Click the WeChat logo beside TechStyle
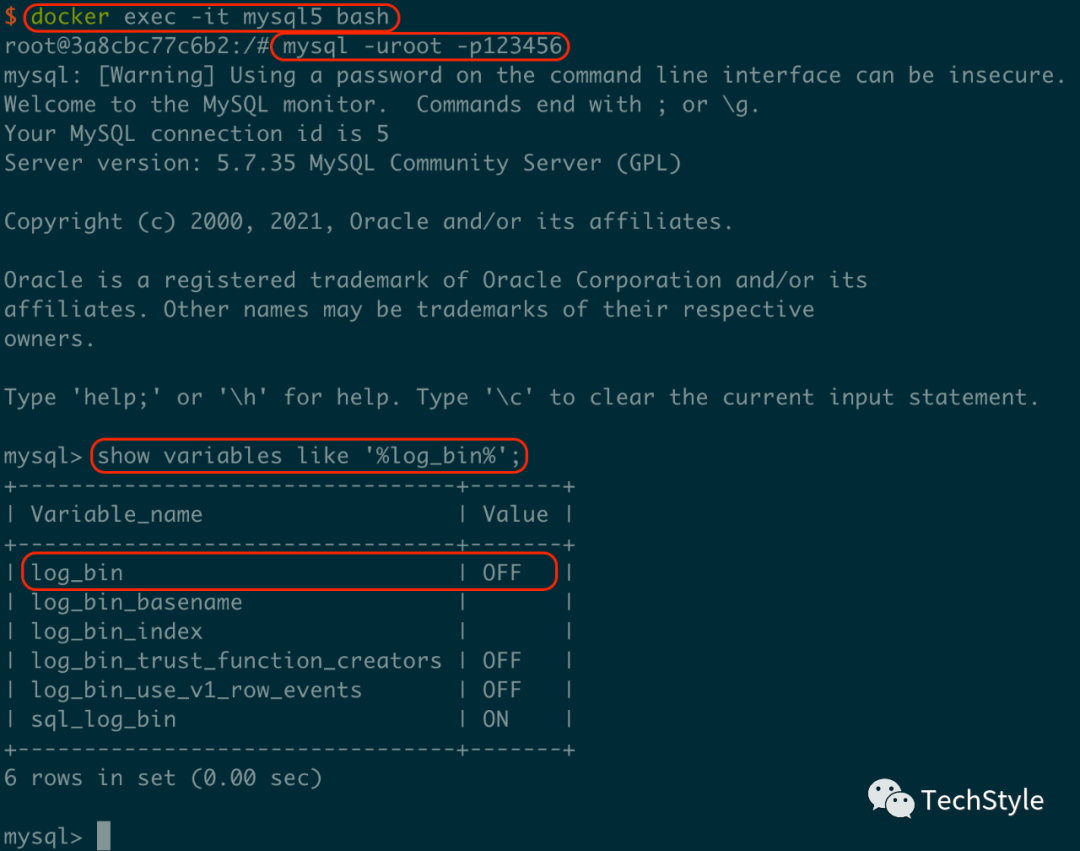The width and height of the screenshot is (1080, 851). 890,799
